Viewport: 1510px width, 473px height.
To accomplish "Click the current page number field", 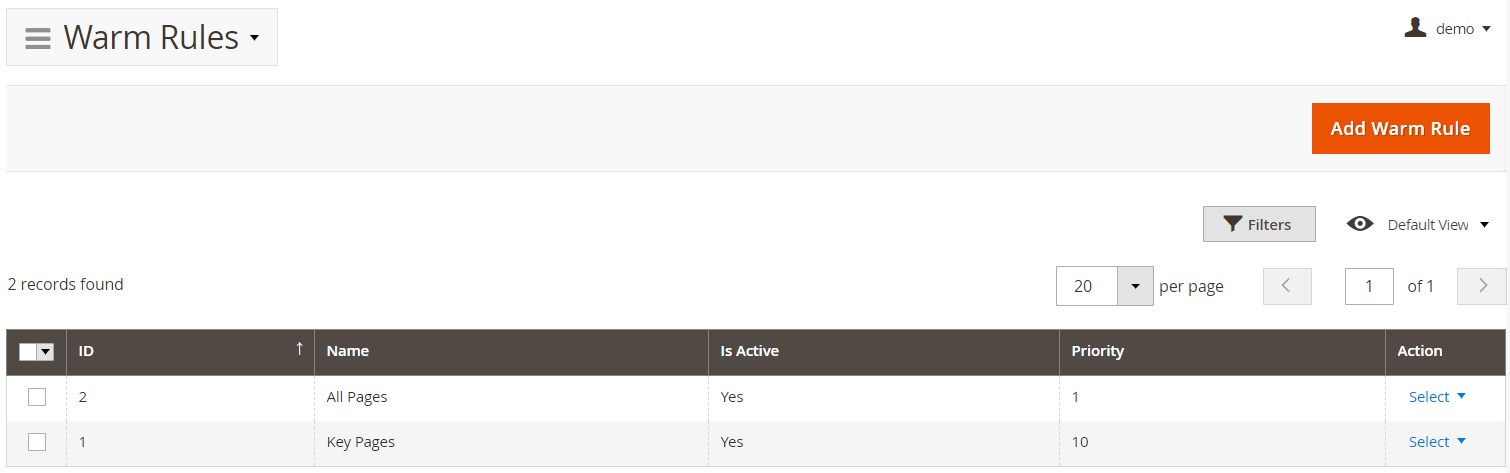I will [1368, 286].
